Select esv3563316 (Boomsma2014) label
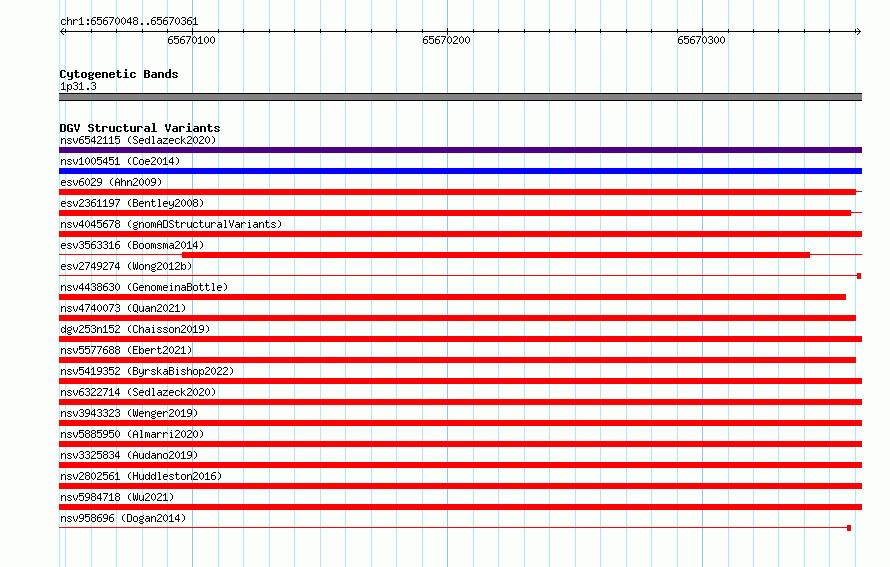Screen dimensions: 890x567 click(132, 245)
